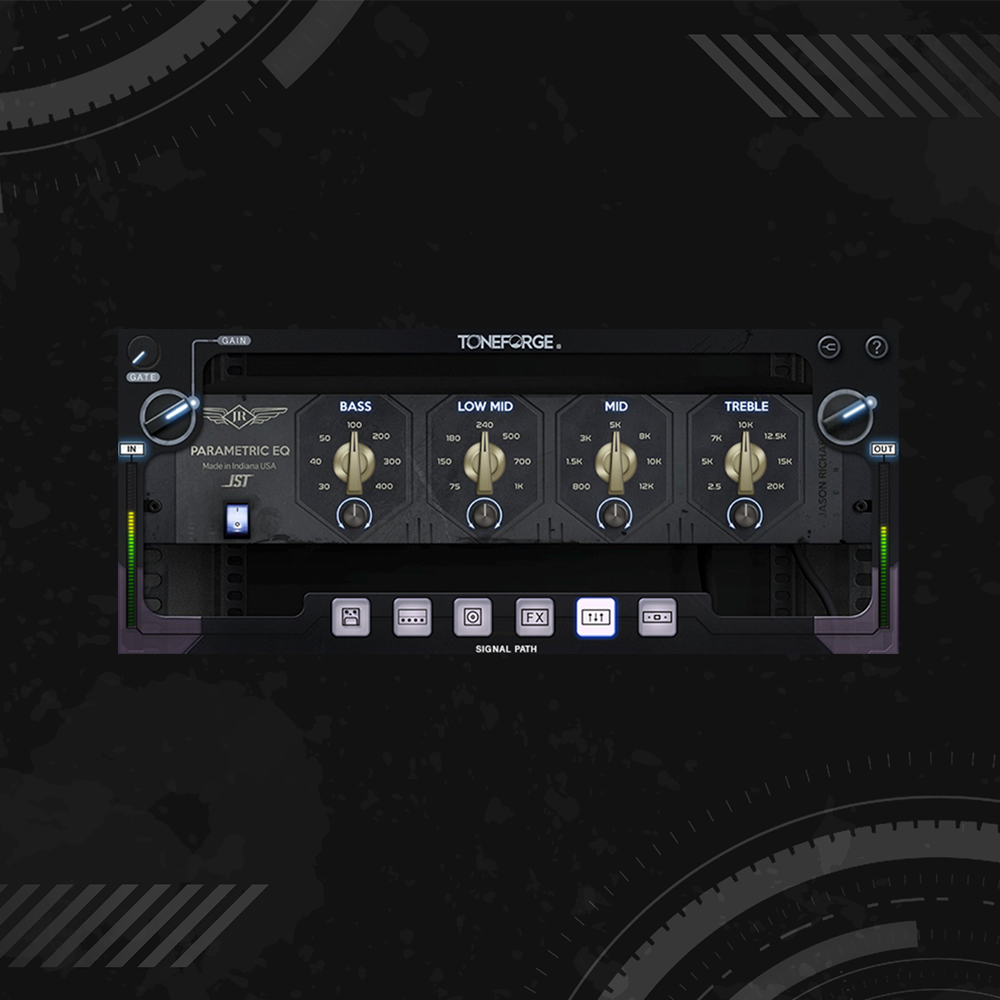This screenshot has width=1000, height=1000.
Task: Select the 3K mark on Mid dial
Action: point(585,438)
